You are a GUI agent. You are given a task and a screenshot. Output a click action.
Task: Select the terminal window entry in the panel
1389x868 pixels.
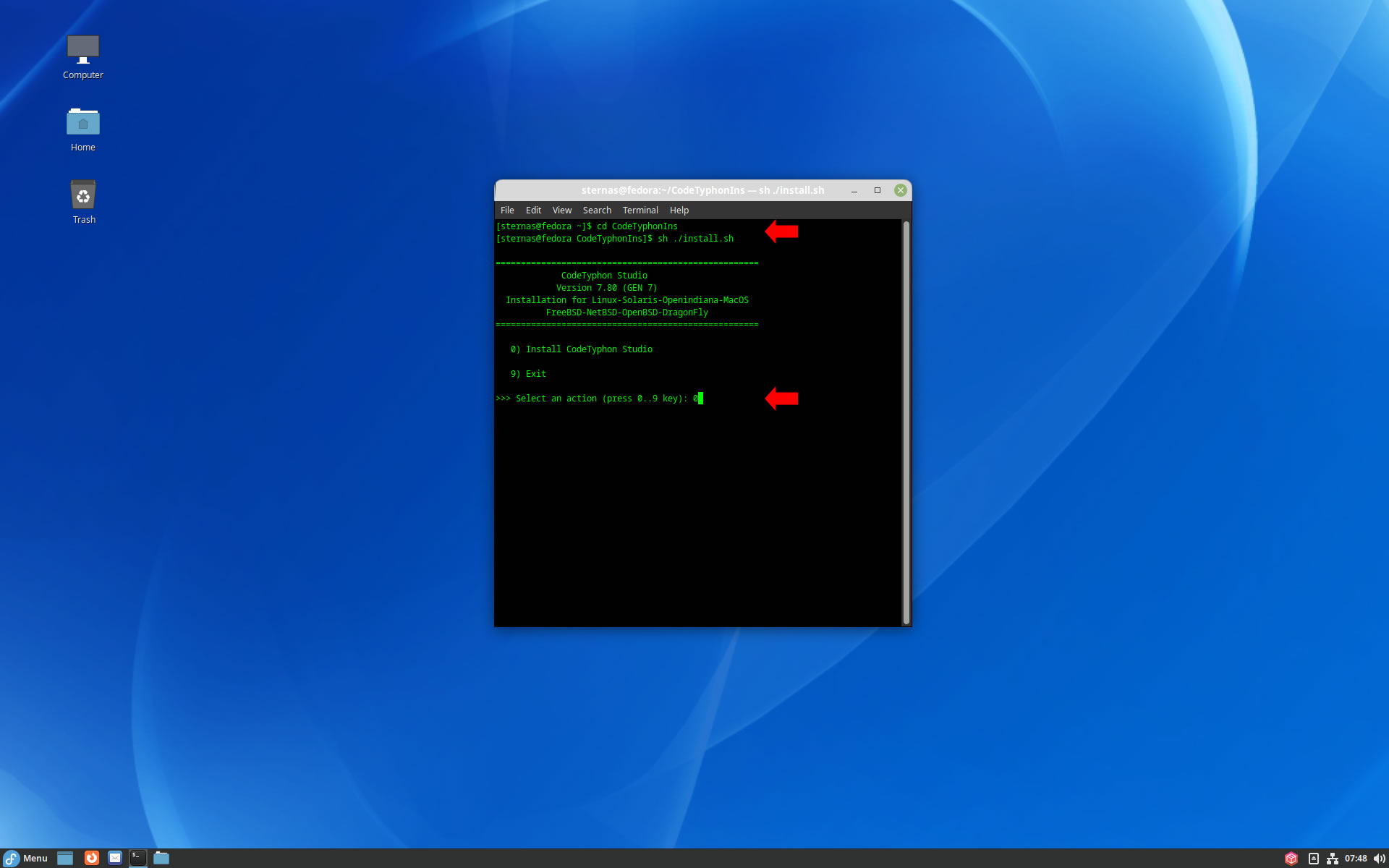point(138,858)
